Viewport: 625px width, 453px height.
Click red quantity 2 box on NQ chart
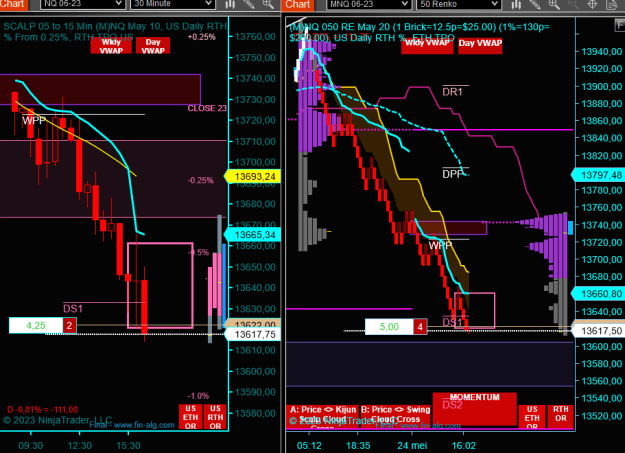pyautogui.click(x=69, y=325)
